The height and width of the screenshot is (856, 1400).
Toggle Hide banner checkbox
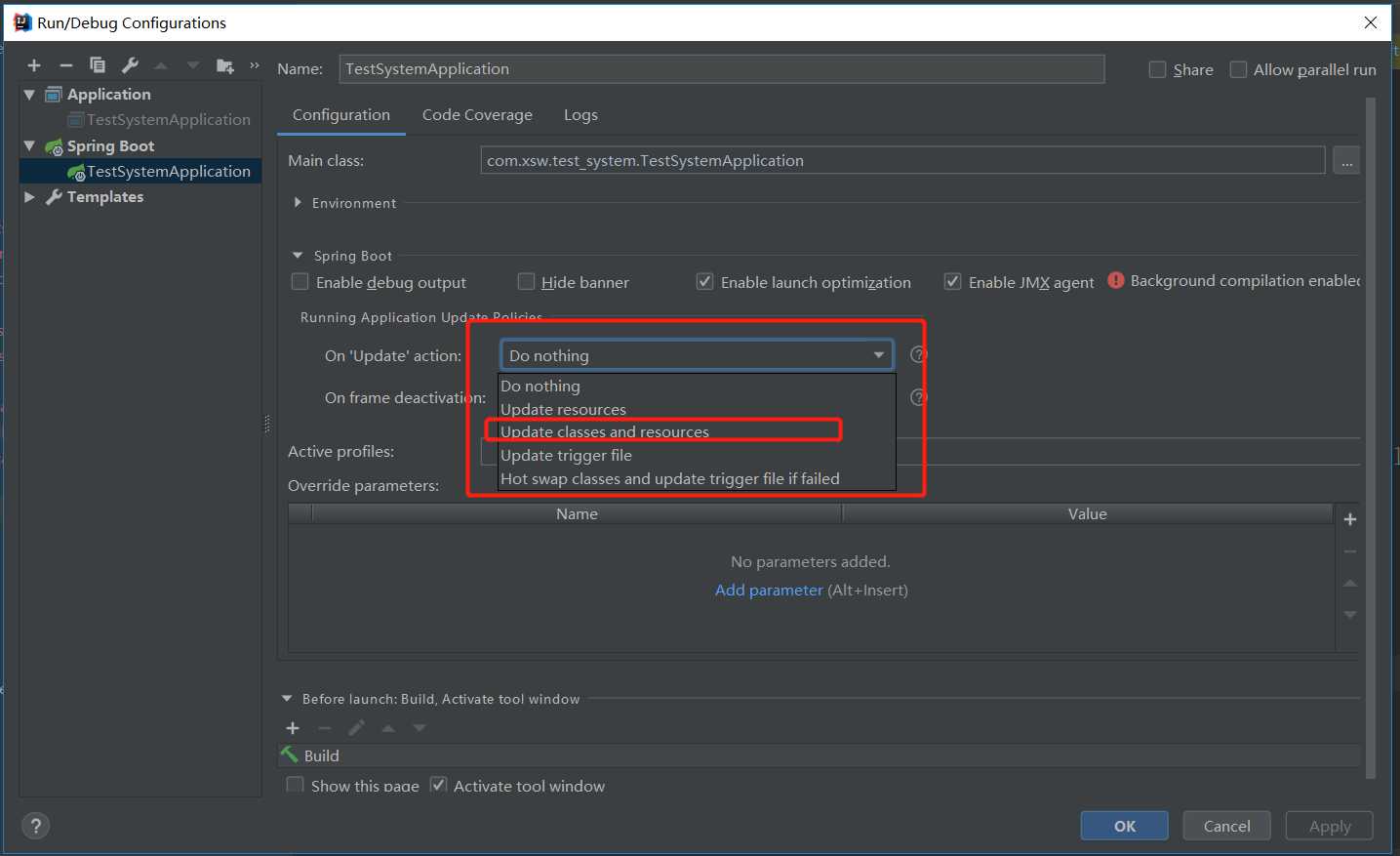click(x=526, y=281)
